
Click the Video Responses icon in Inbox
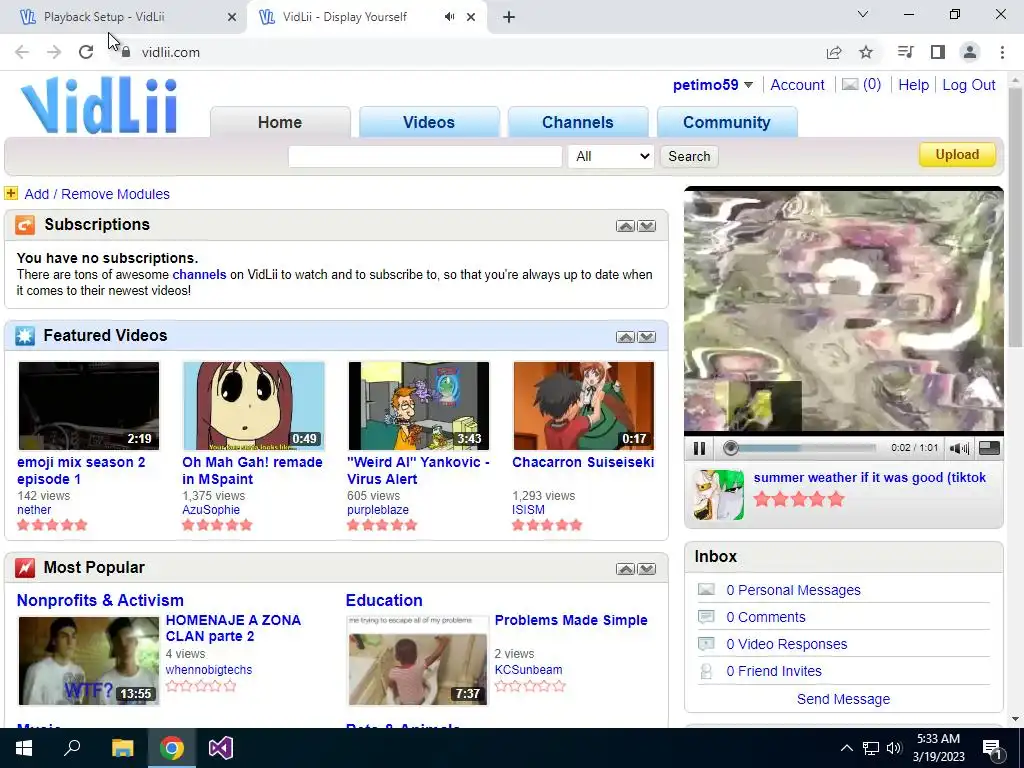click(706, 644)
